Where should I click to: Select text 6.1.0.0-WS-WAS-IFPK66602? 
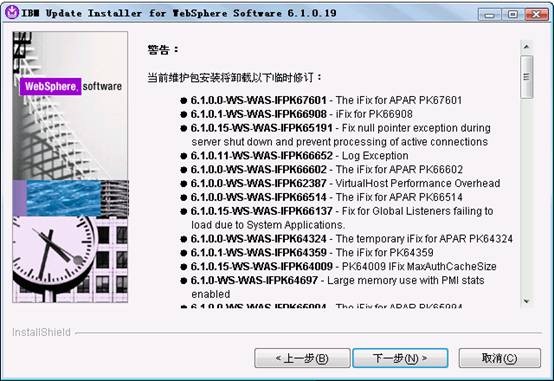coord(258,169)
